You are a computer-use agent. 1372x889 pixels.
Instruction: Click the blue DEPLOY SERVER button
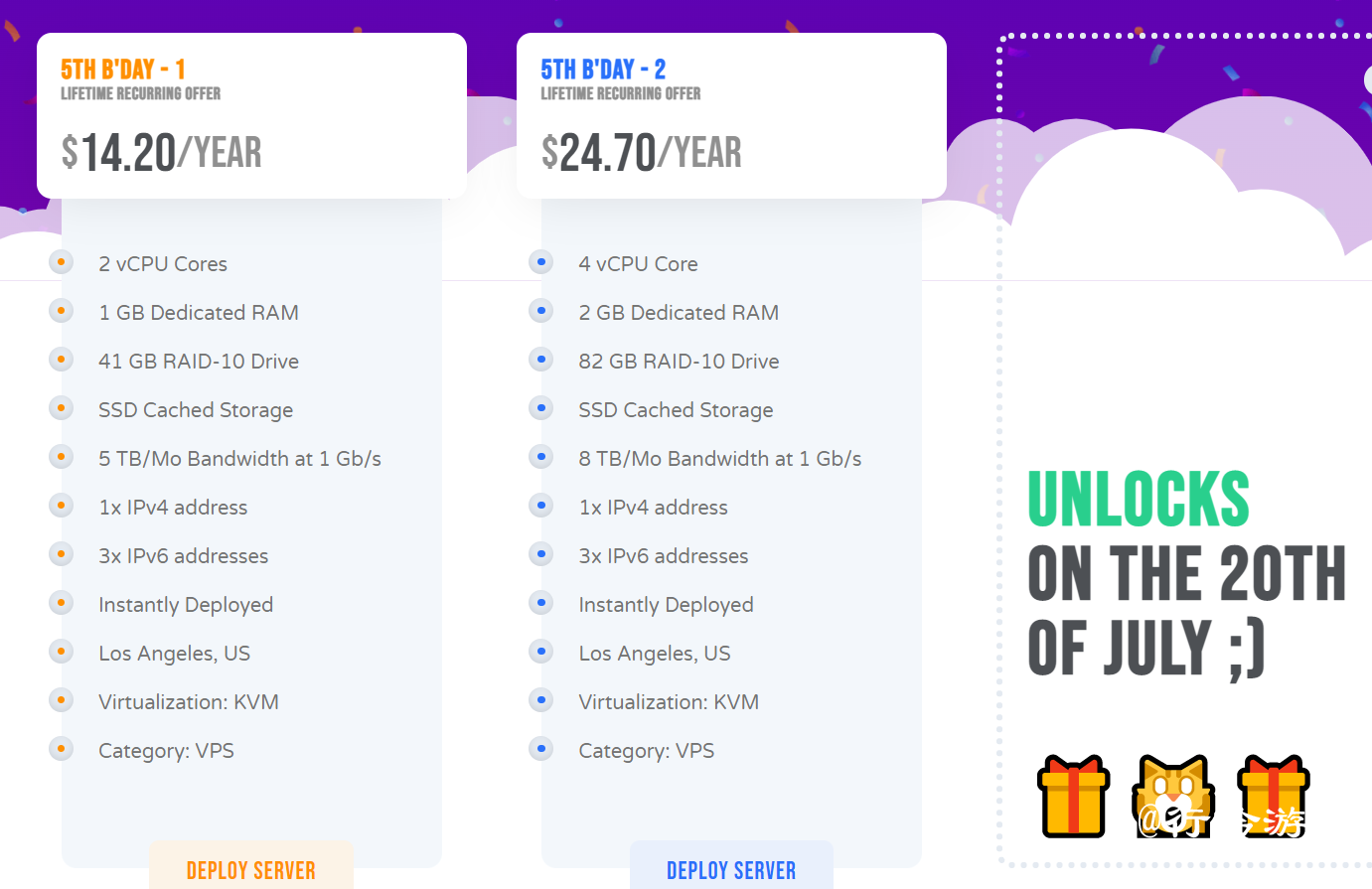coord(731,866)
